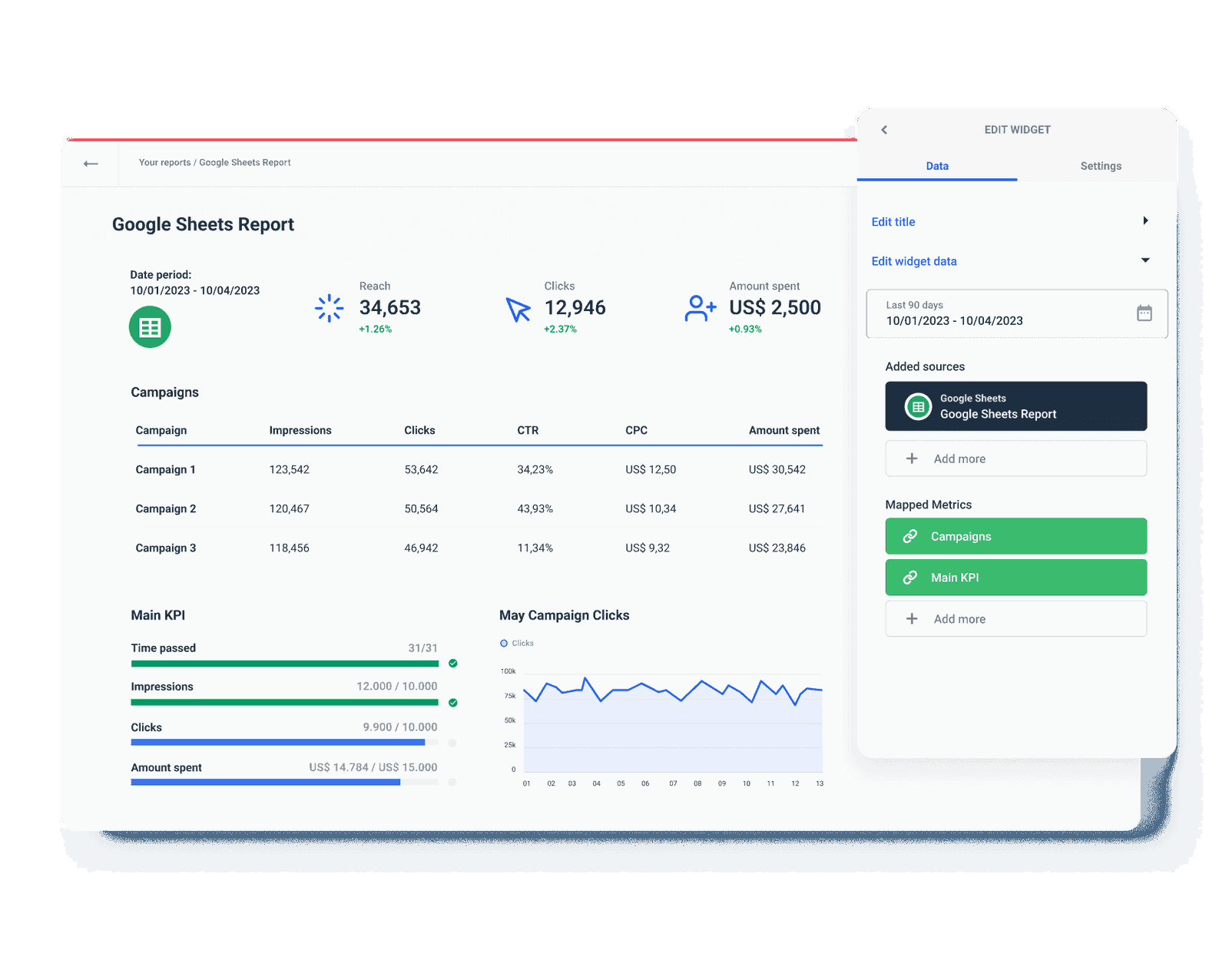This screenshot has width=1229, height=980.
Task: Select the Data tab
Action: pos(936,166)
